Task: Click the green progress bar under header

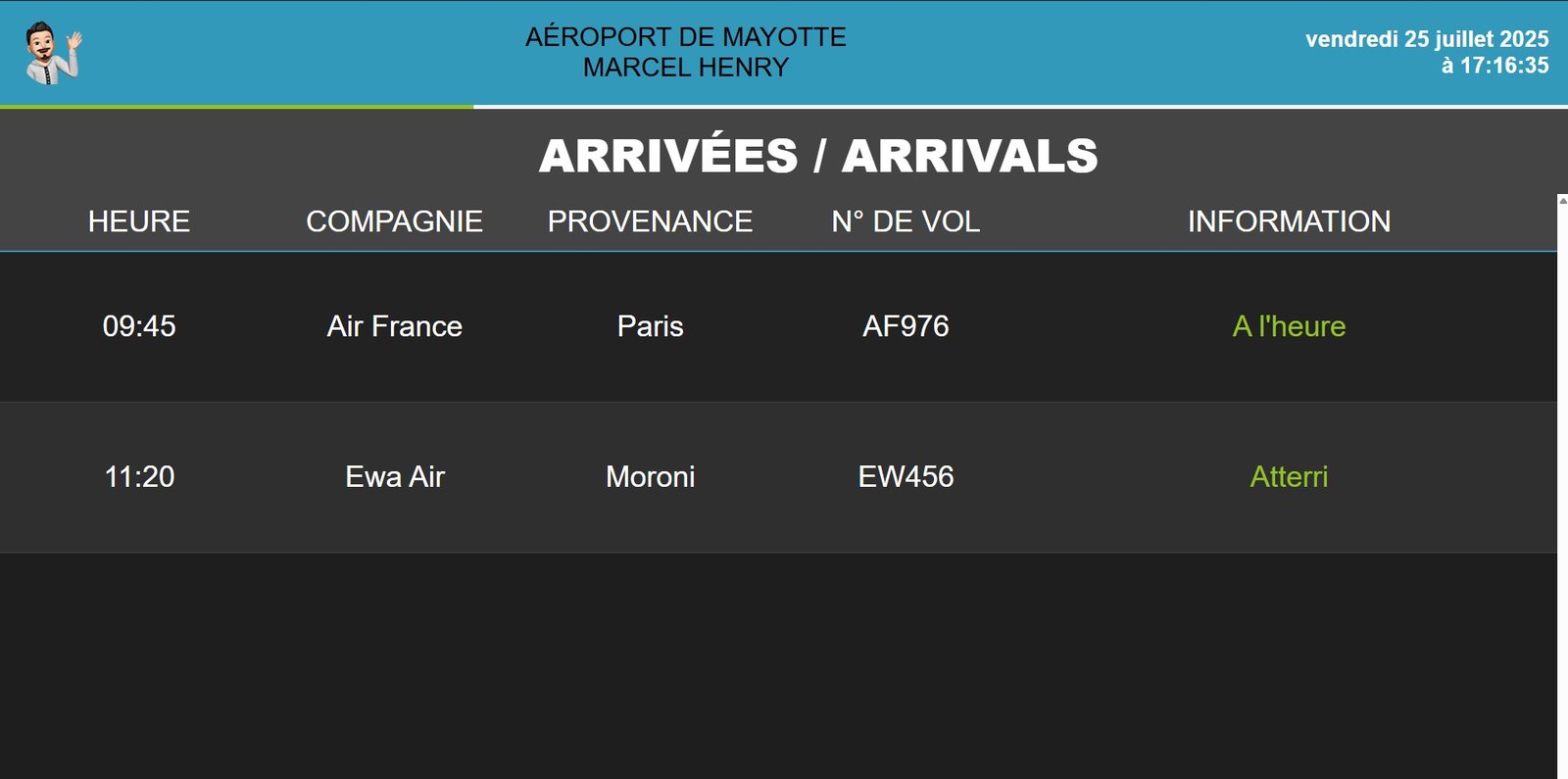Action: pos(236,106)
